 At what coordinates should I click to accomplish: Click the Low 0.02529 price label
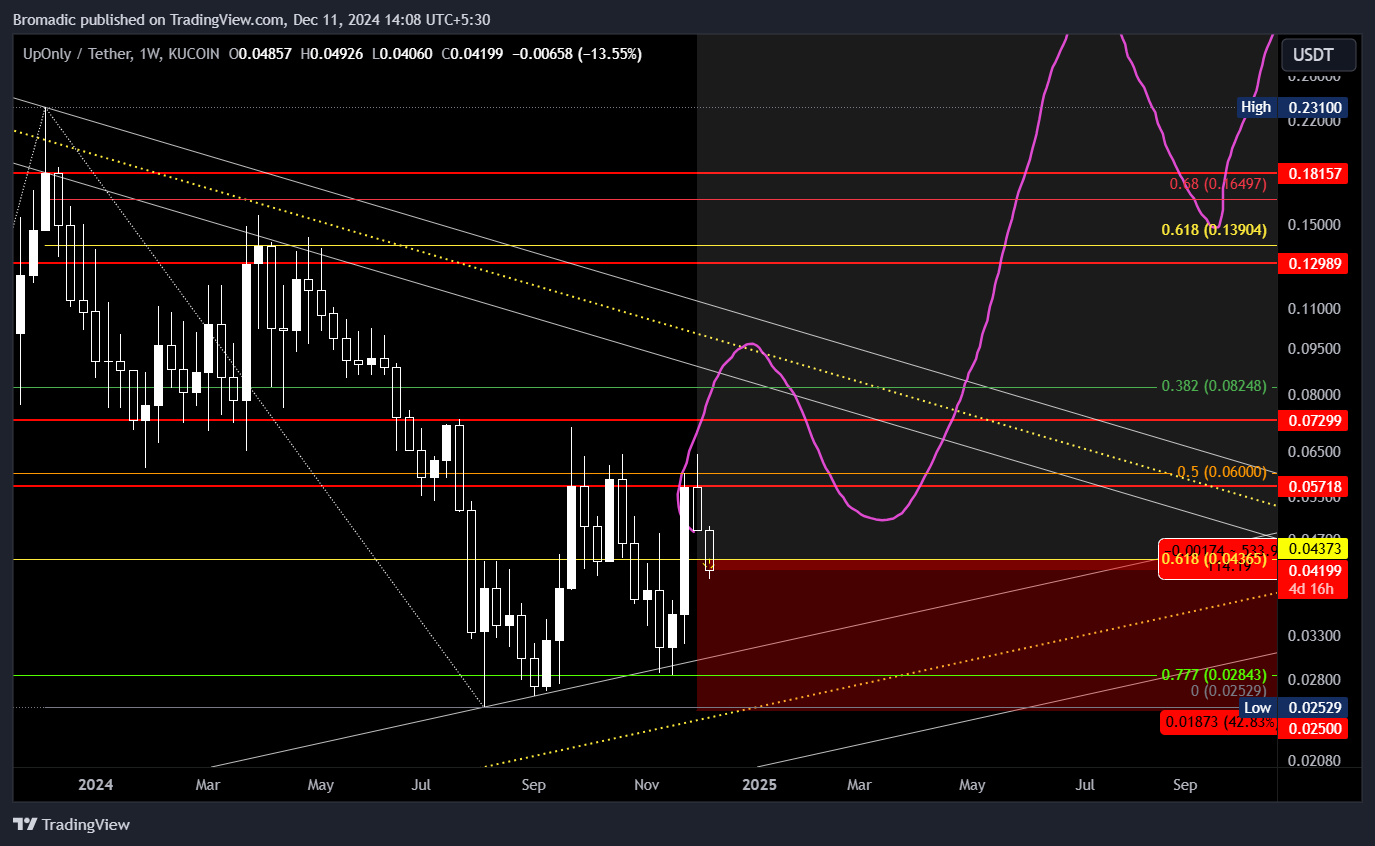coord(1292,707)
